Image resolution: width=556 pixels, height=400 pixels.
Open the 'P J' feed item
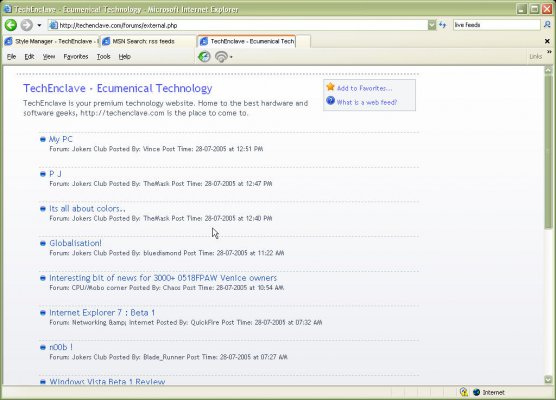click(55, 174)
